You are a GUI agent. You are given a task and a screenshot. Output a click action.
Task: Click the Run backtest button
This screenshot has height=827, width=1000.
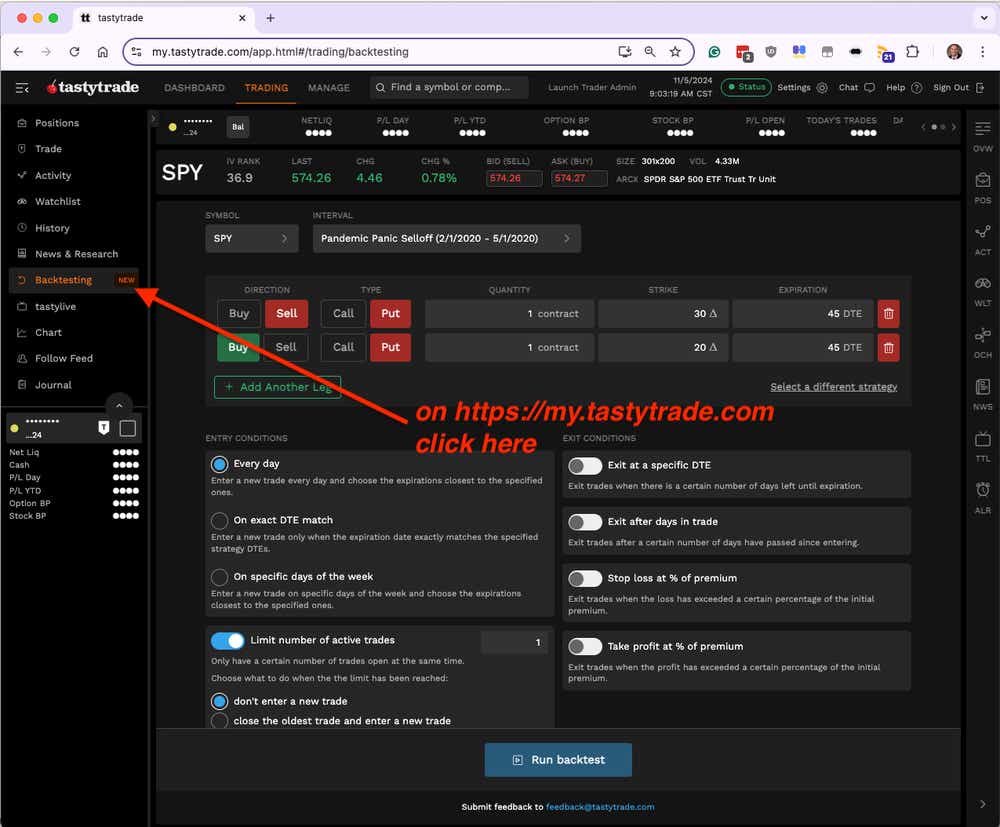558,760
